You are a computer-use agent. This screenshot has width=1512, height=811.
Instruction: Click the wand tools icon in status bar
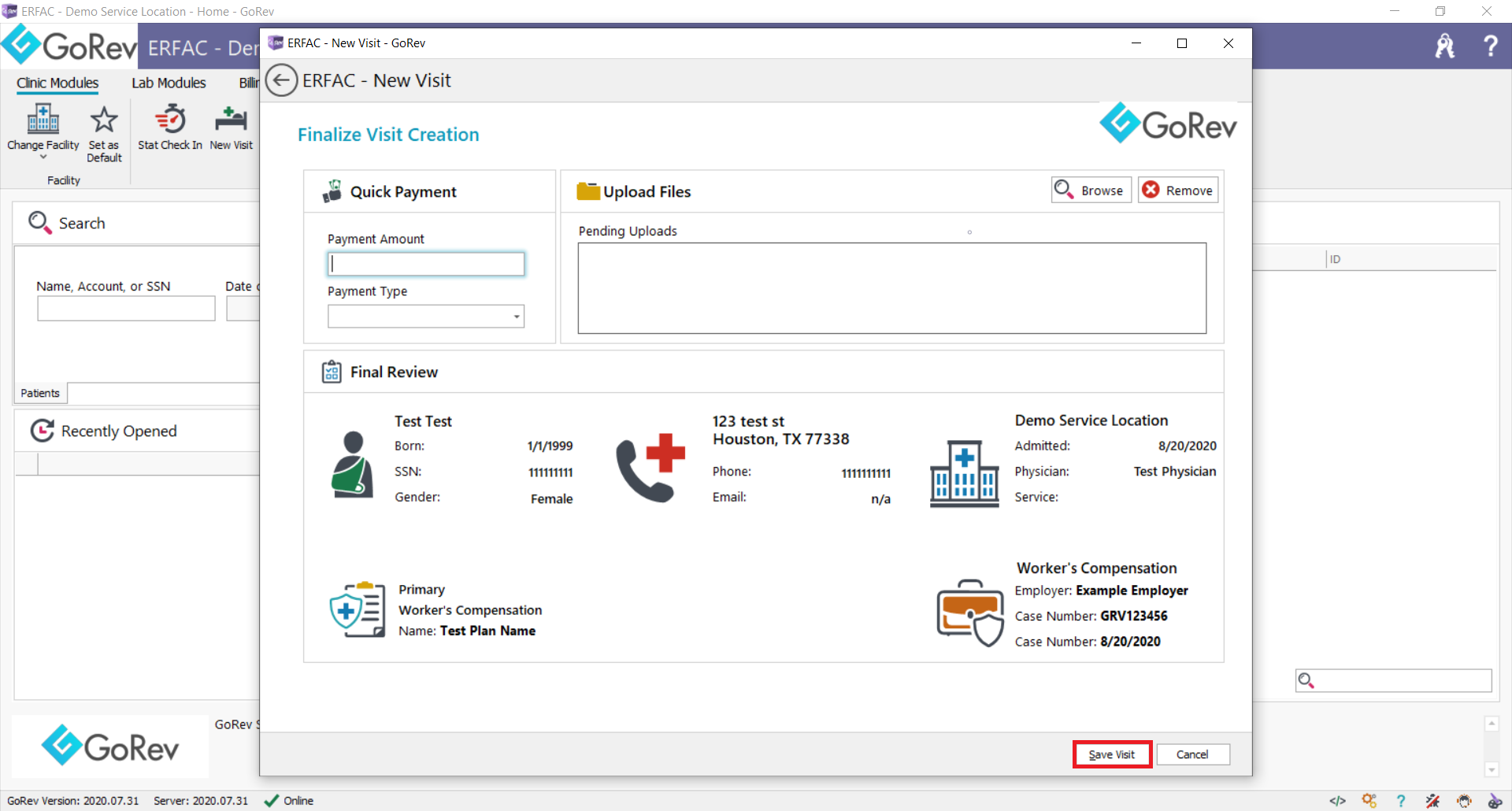1432,801
